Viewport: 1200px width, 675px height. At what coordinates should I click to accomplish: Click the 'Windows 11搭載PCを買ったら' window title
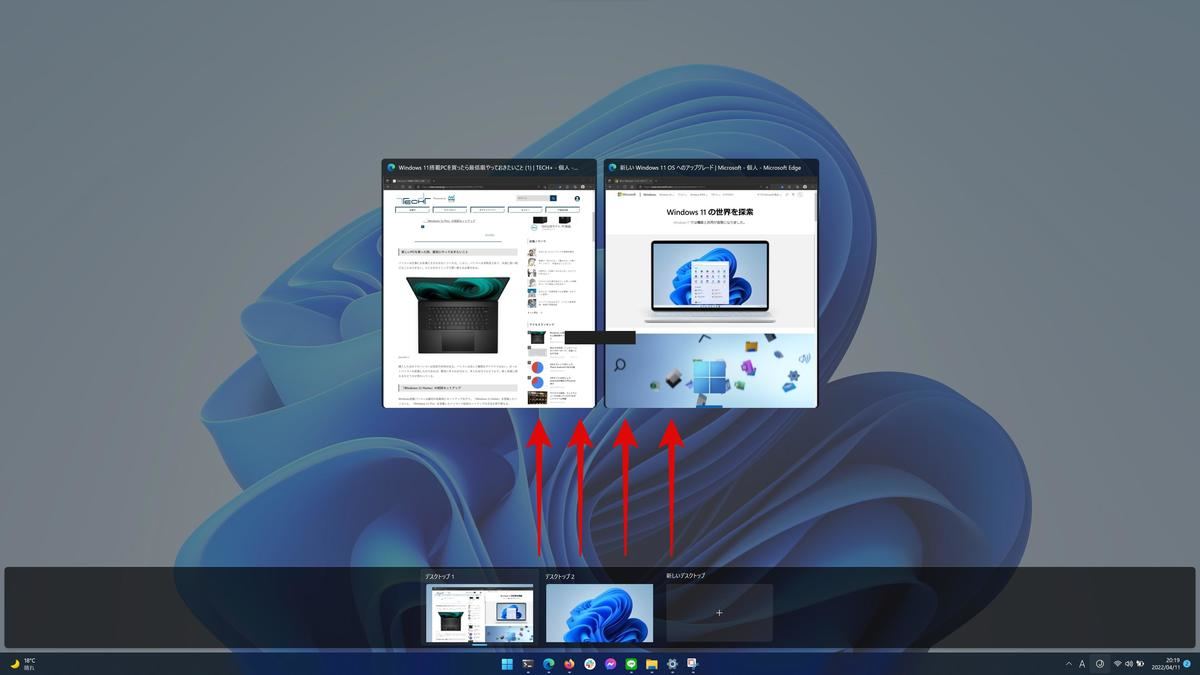click(488, 168)
